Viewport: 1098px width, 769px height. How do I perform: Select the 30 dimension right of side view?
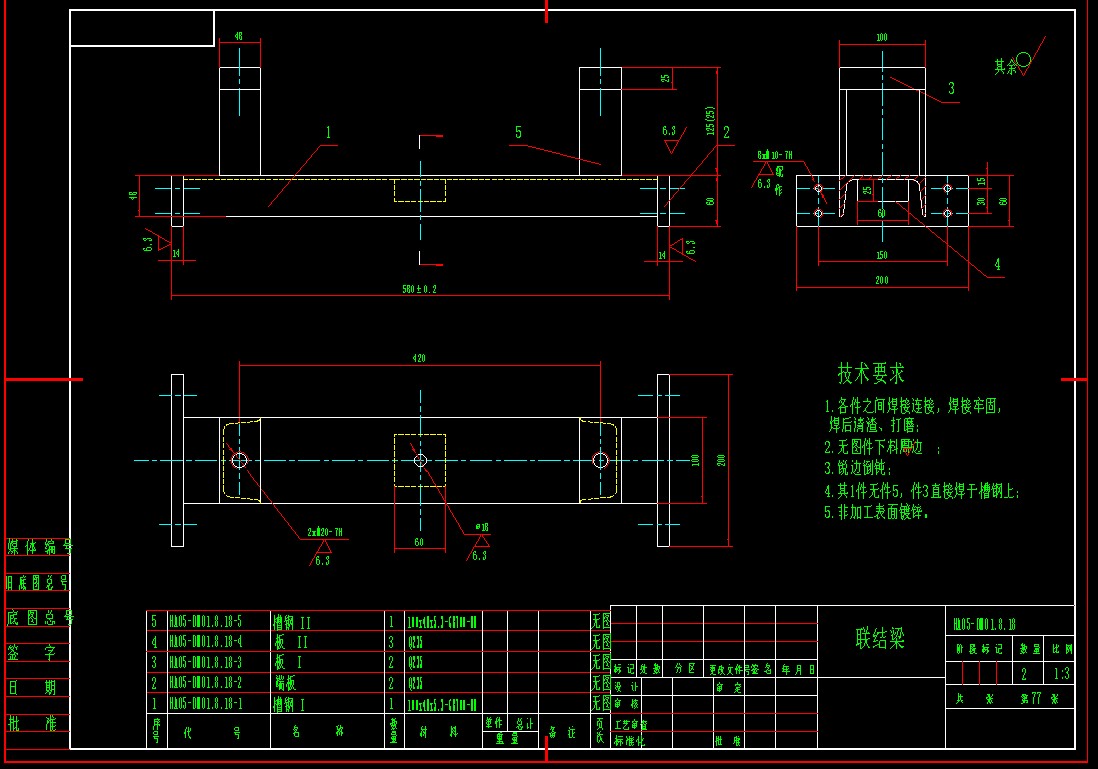(x=981, y=201)
